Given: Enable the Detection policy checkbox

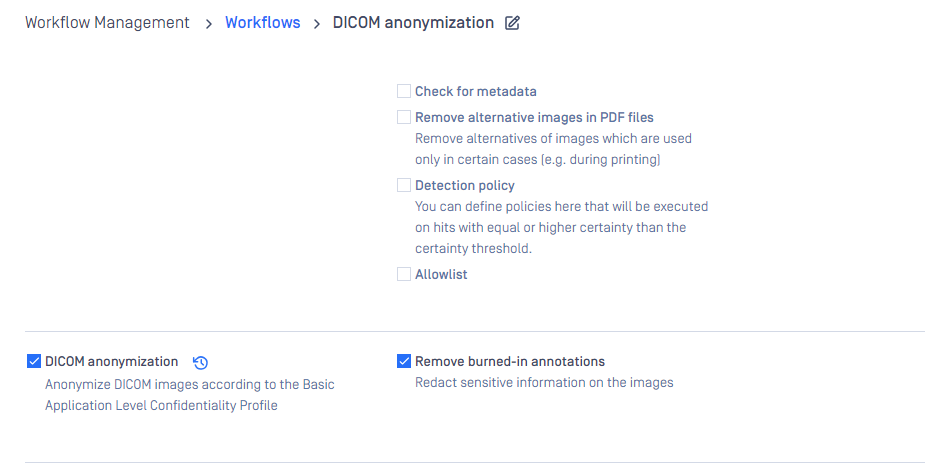Looking at the screenshot, I should coord(404,185).
